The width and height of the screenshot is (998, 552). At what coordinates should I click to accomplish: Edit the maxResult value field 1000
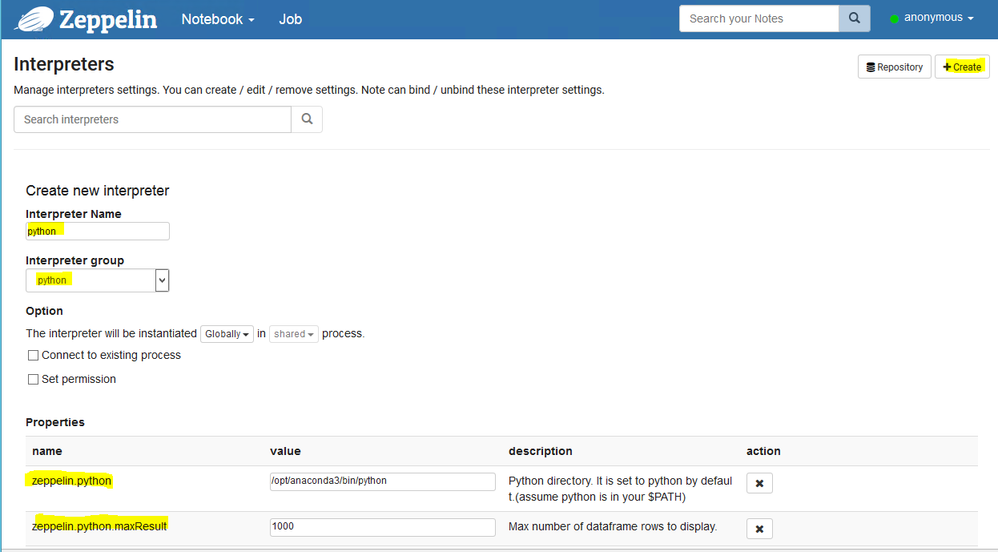coord(383,527)
